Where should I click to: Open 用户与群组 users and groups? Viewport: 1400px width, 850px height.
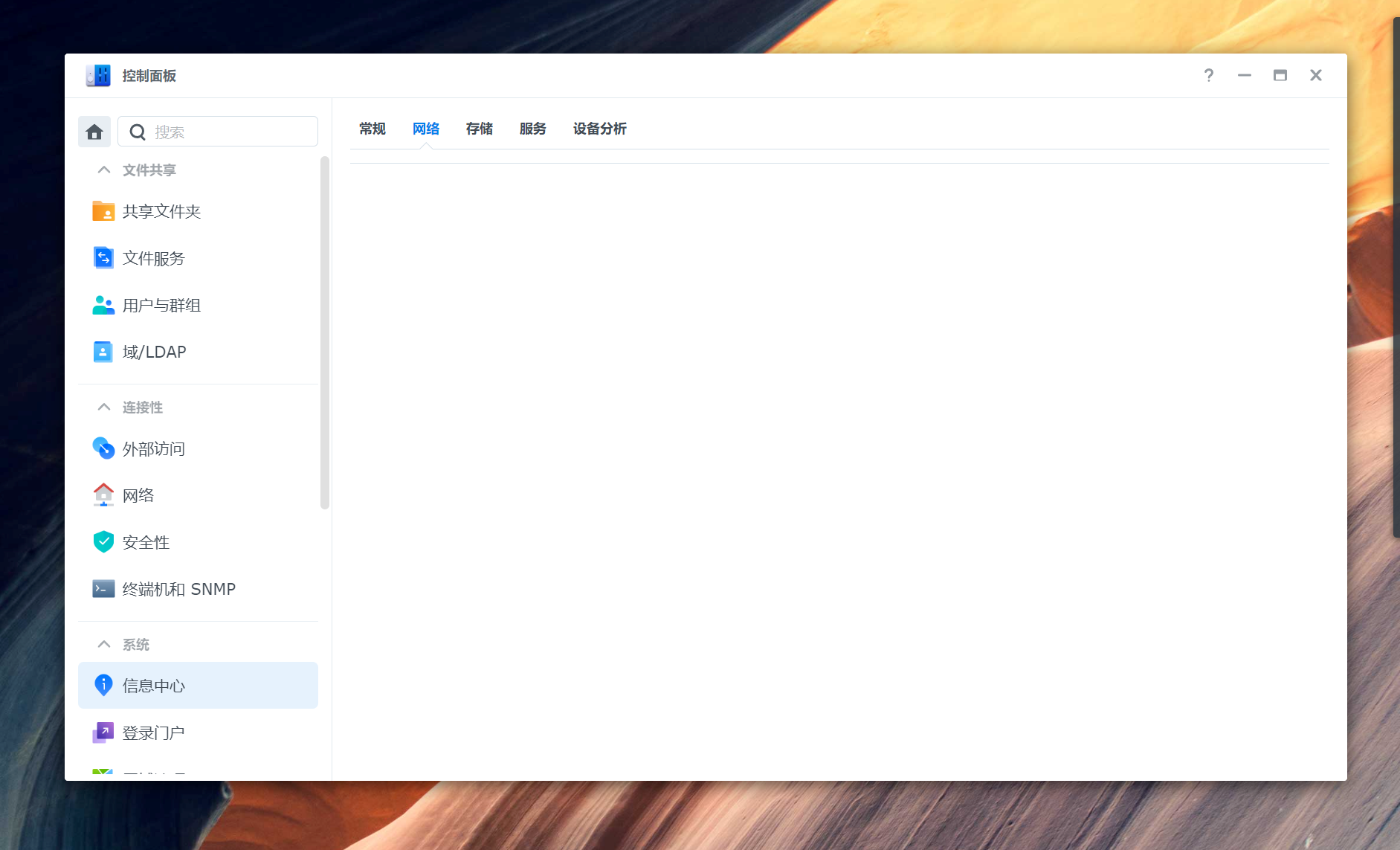[x=161, y=306]
